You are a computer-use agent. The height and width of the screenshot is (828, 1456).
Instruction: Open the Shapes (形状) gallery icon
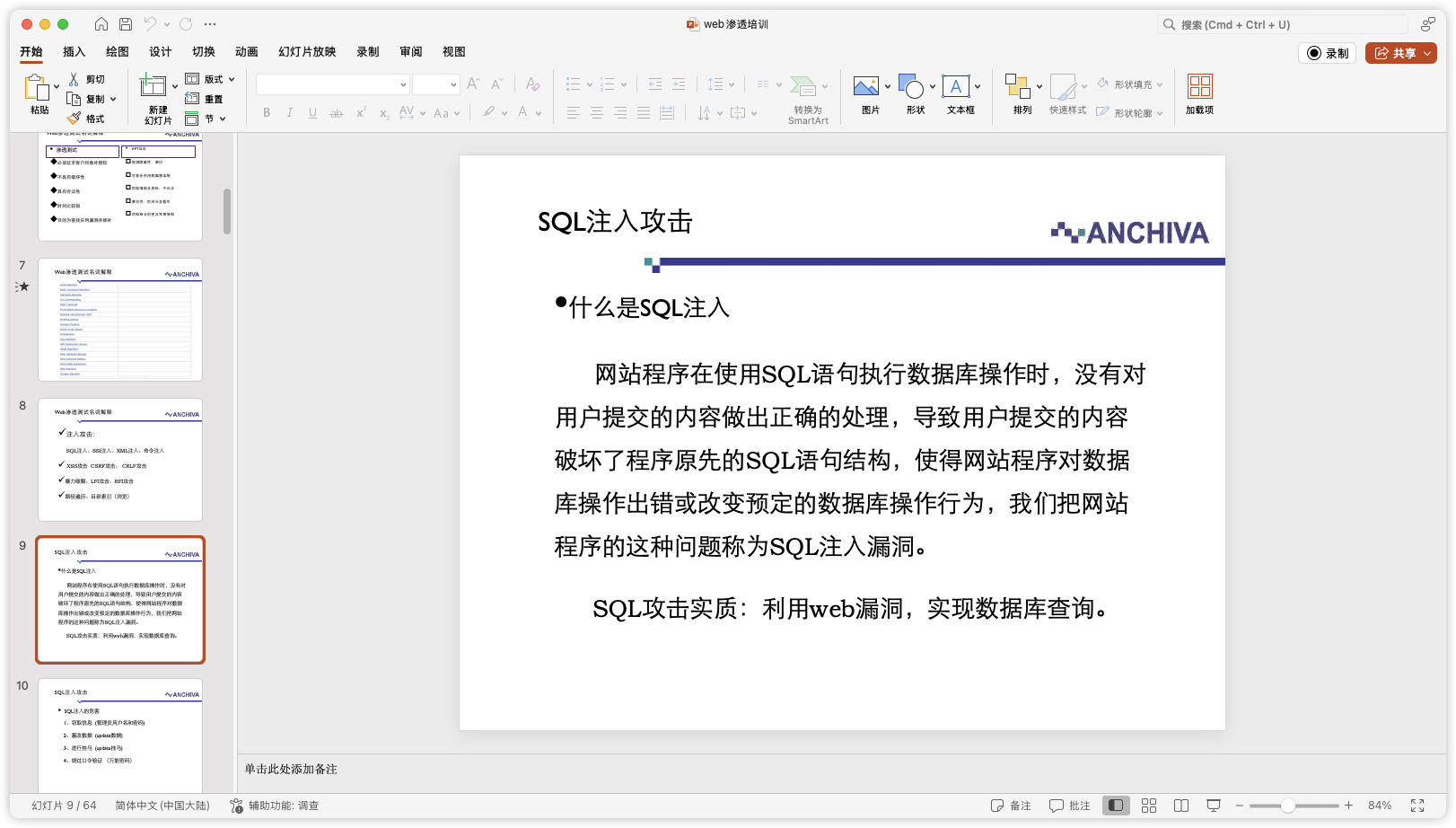click(x=911, y=87)
